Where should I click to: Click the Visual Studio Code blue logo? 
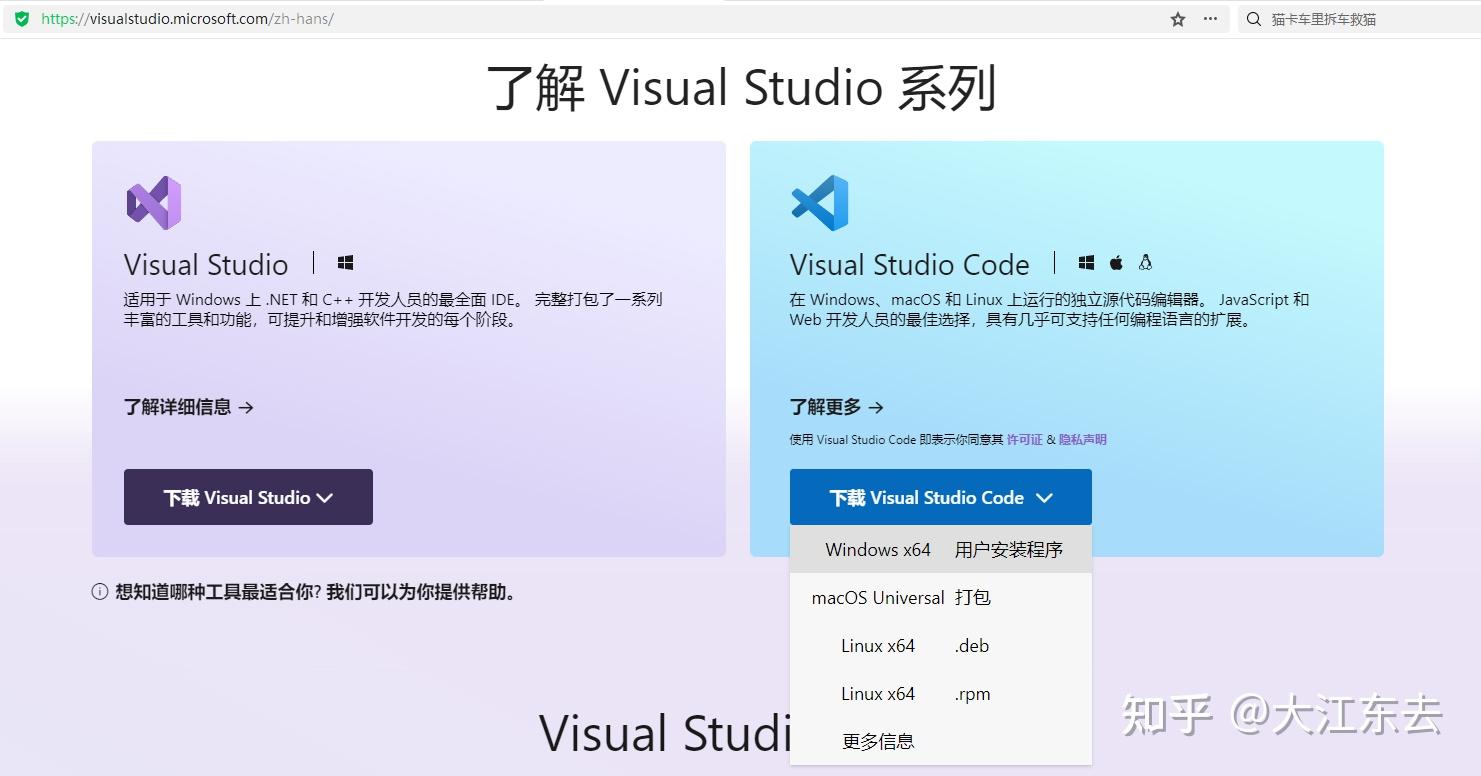819,201
